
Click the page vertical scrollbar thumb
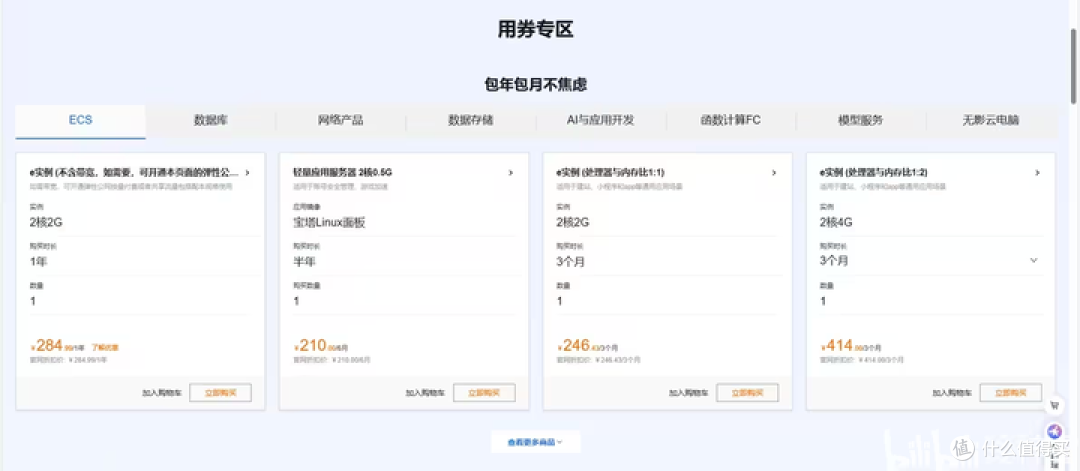[x=1074, y=65]
